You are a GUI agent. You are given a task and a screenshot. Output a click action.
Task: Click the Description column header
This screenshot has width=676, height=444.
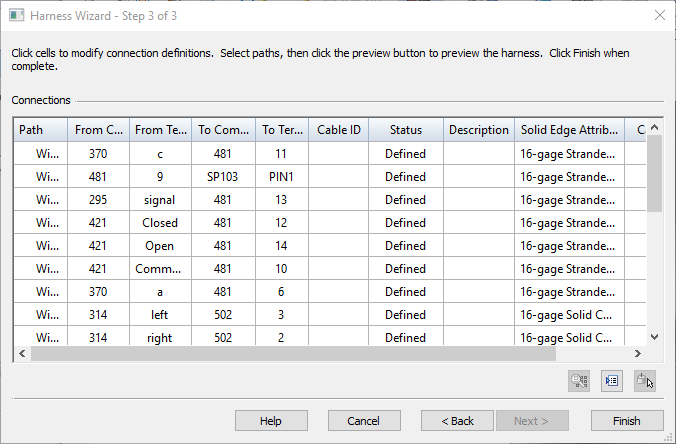478,130
